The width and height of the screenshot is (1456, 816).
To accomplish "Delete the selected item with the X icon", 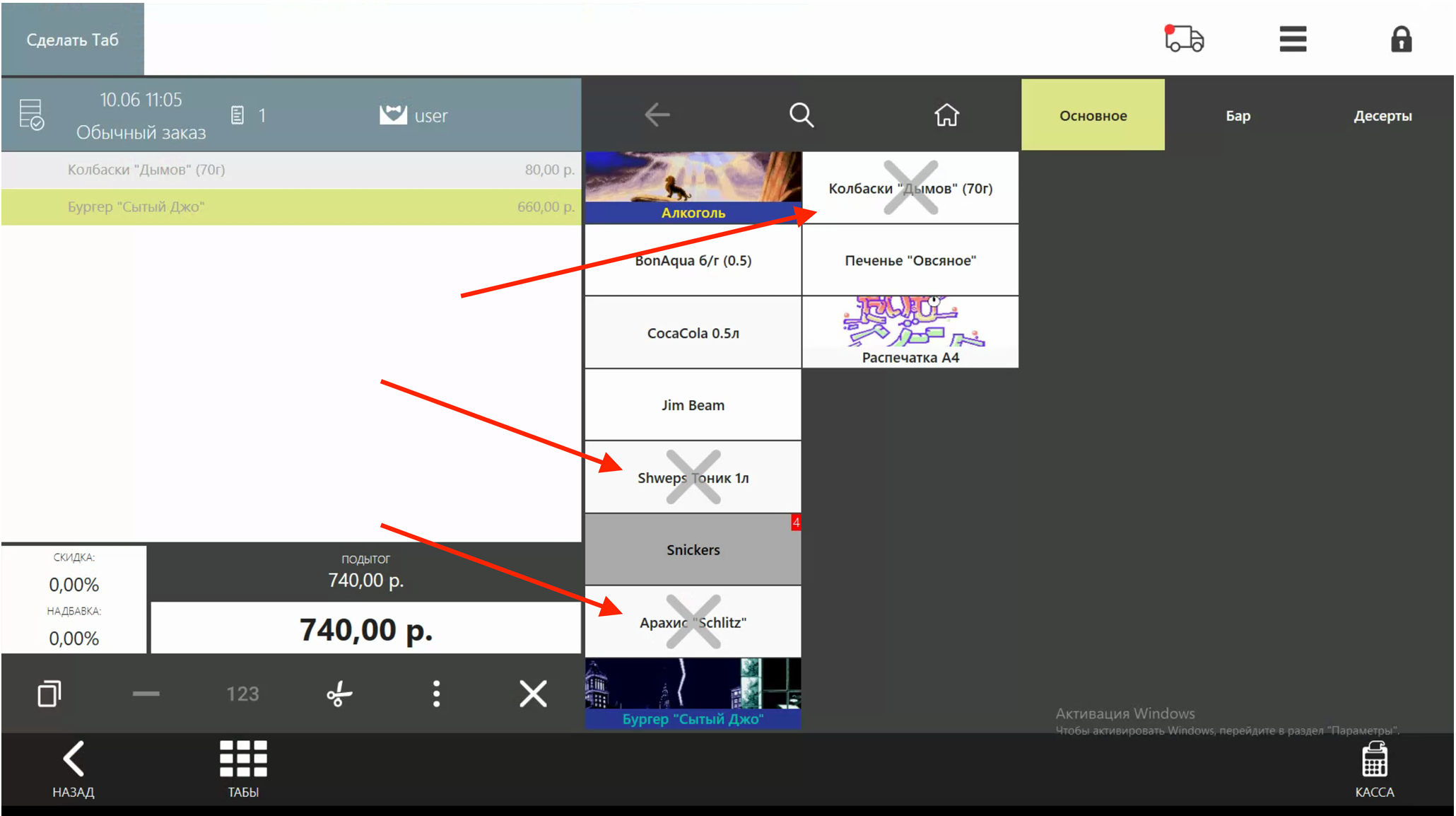I will click(533, 694).
